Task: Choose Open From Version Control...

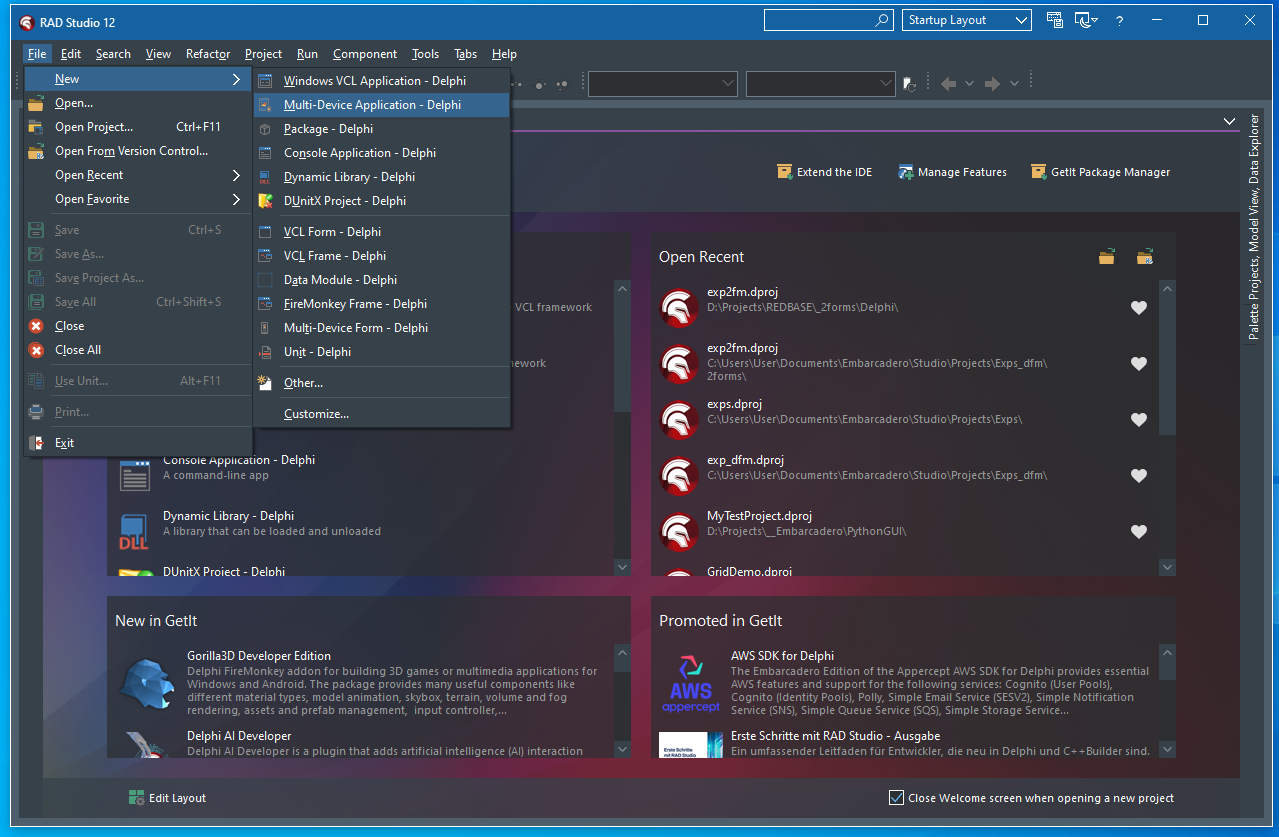Action: 138,151
